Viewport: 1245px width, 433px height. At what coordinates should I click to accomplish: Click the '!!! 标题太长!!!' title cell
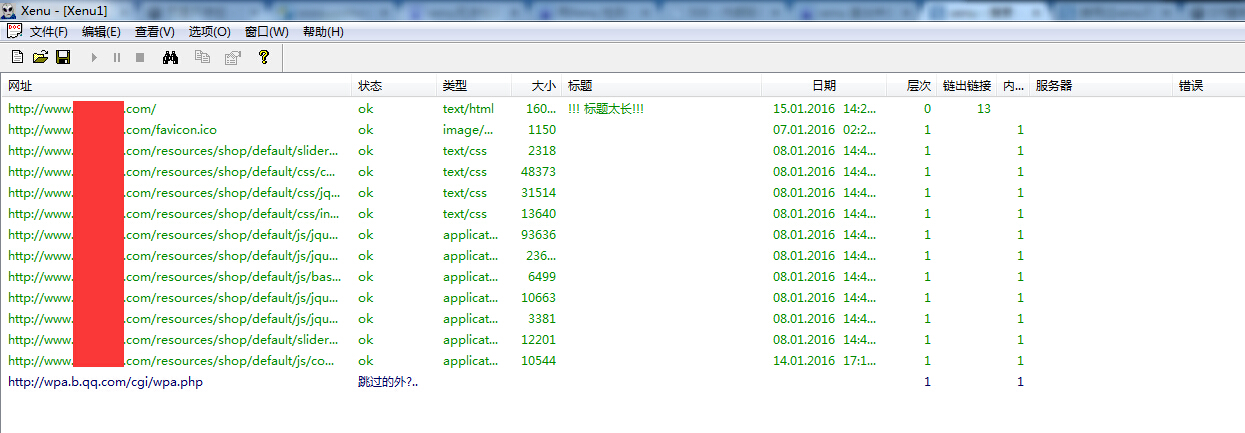[606, 109]
